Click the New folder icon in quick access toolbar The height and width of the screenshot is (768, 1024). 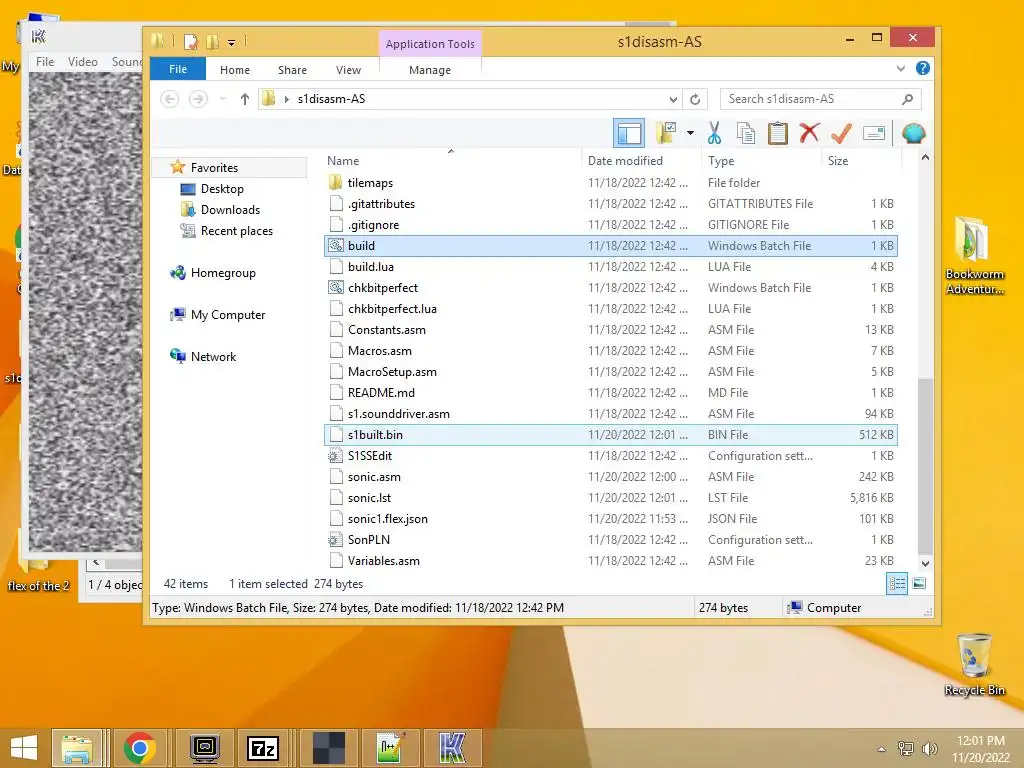pyautogui.click(x=212, y=42)
